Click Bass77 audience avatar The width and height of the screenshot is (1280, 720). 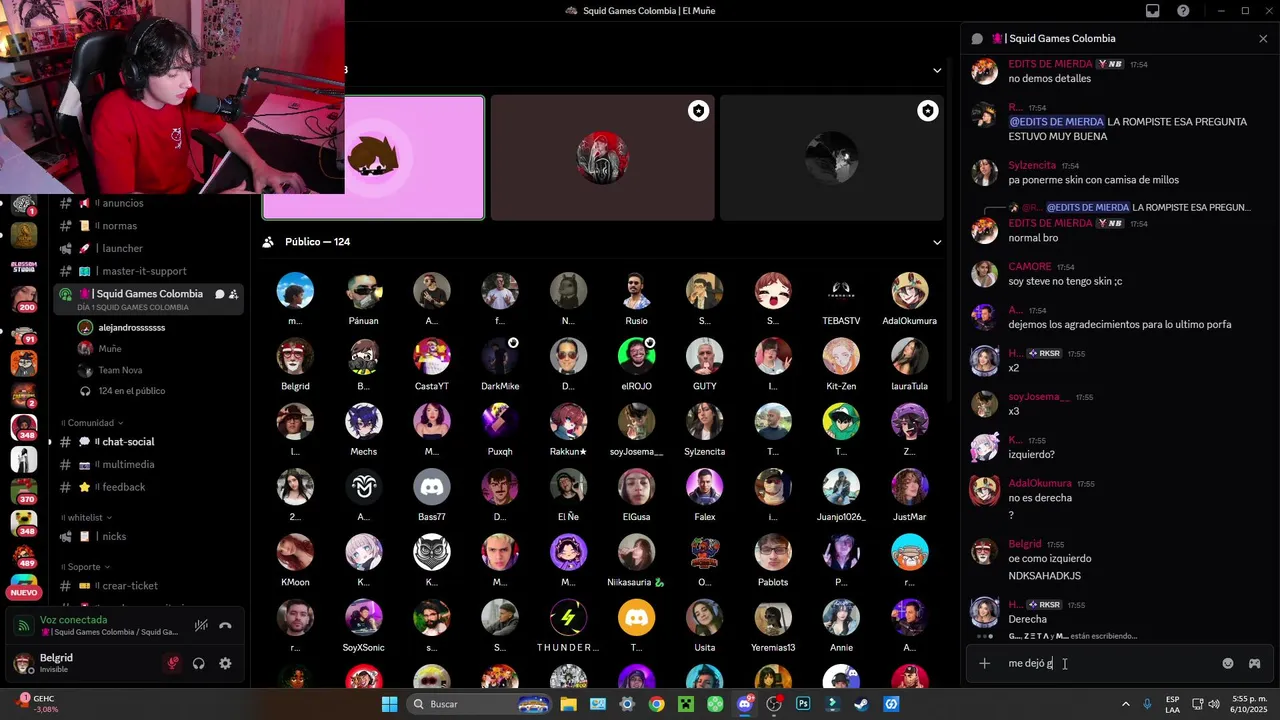point(432,487)
